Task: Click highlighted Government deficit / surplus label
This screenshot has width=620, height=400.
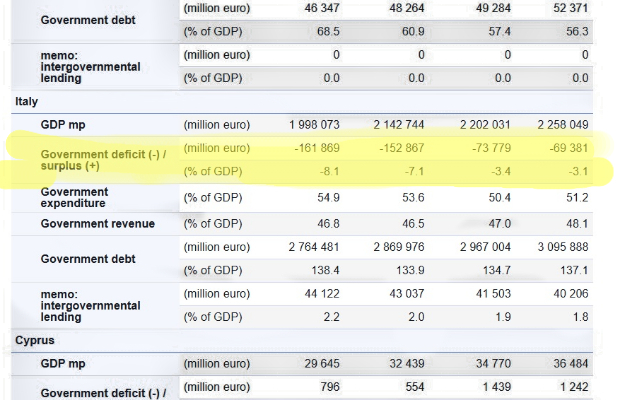Action: (104, 160)
